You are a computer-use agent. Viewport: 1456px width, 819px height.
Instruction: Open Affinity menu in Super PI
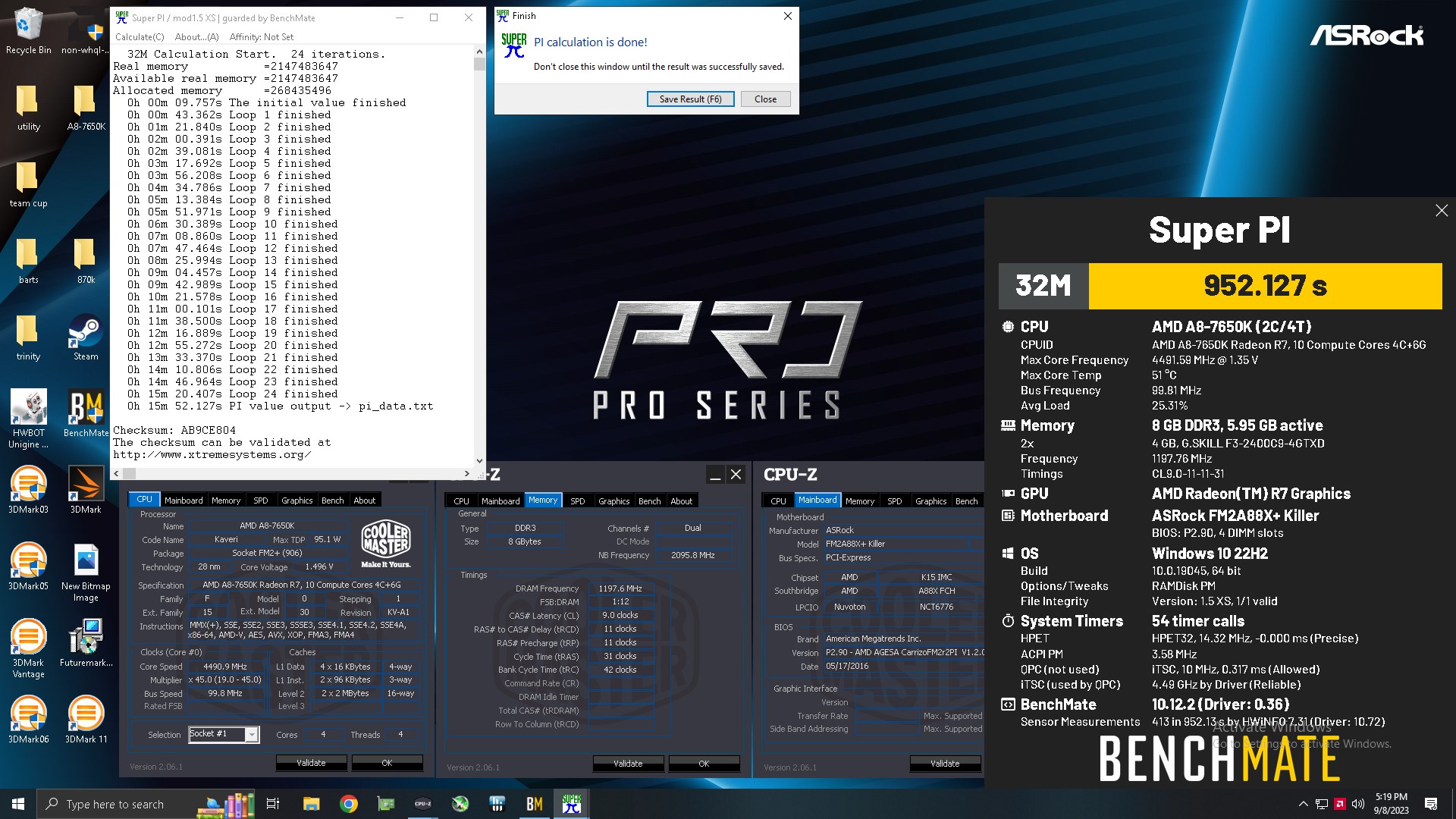click(x=262, y=36)
